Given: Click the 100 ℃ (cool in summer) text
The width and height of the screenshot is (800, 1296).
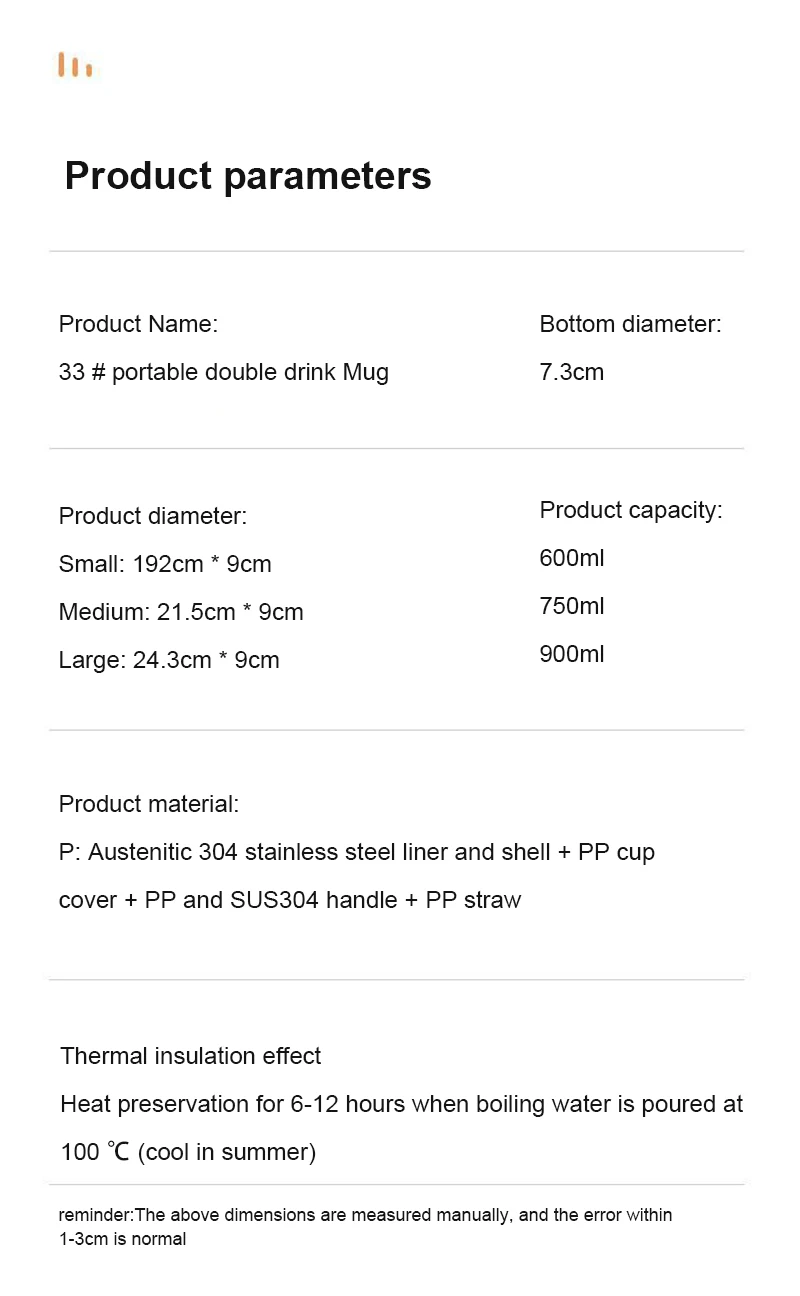Looking at the screenshot, I should (x=188, y=1152).
